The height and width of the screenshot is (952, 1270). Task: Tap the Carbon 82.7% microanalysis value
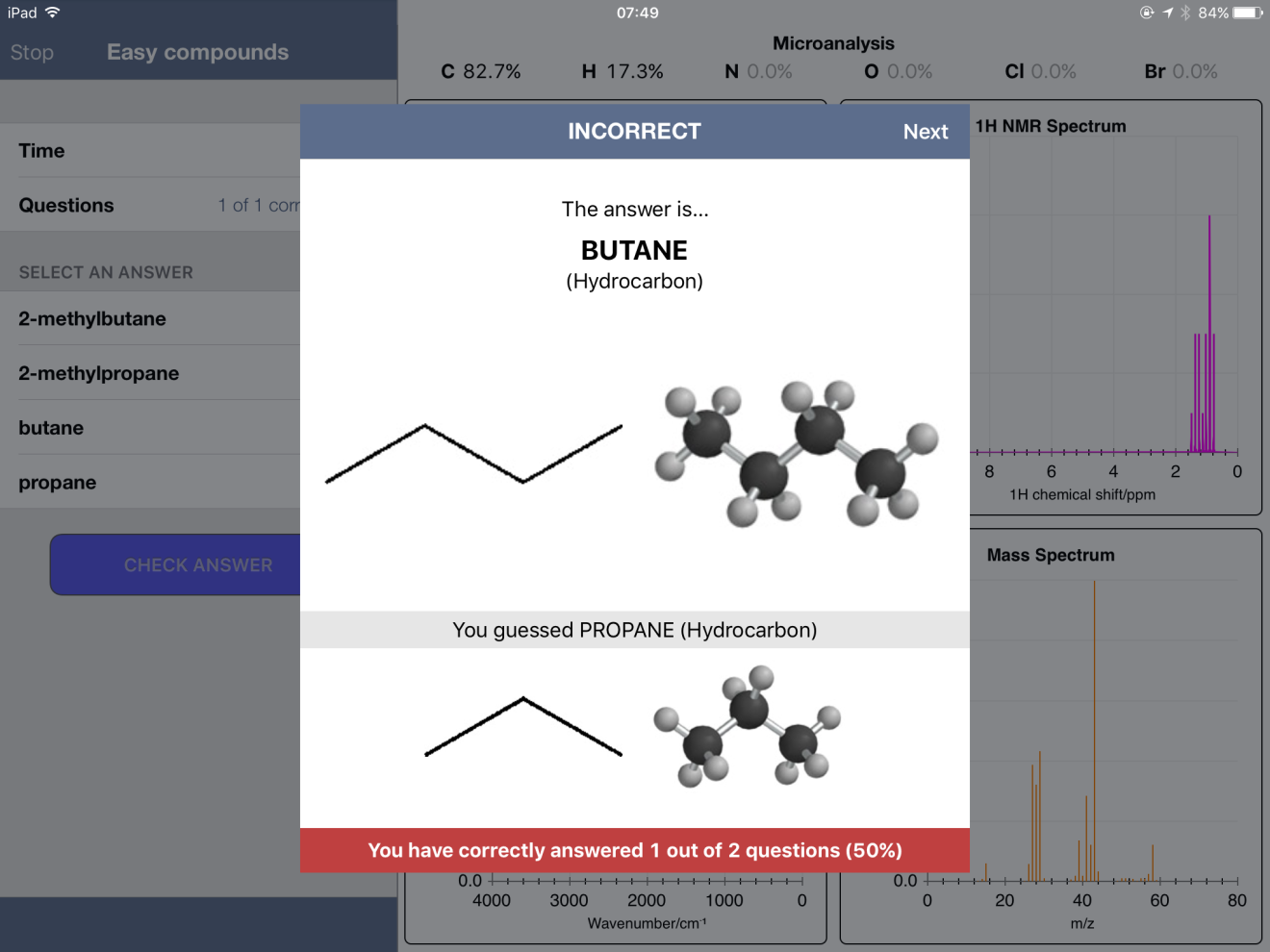click(481, 72)
